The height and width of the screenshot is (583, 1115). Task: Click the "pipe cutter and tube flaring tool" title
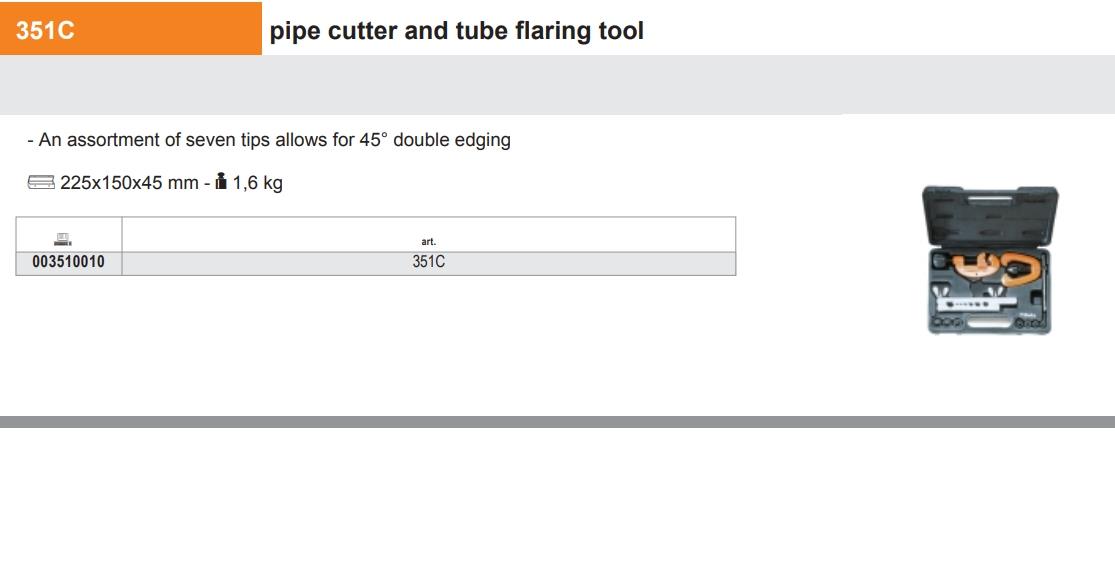coord(457,31)
